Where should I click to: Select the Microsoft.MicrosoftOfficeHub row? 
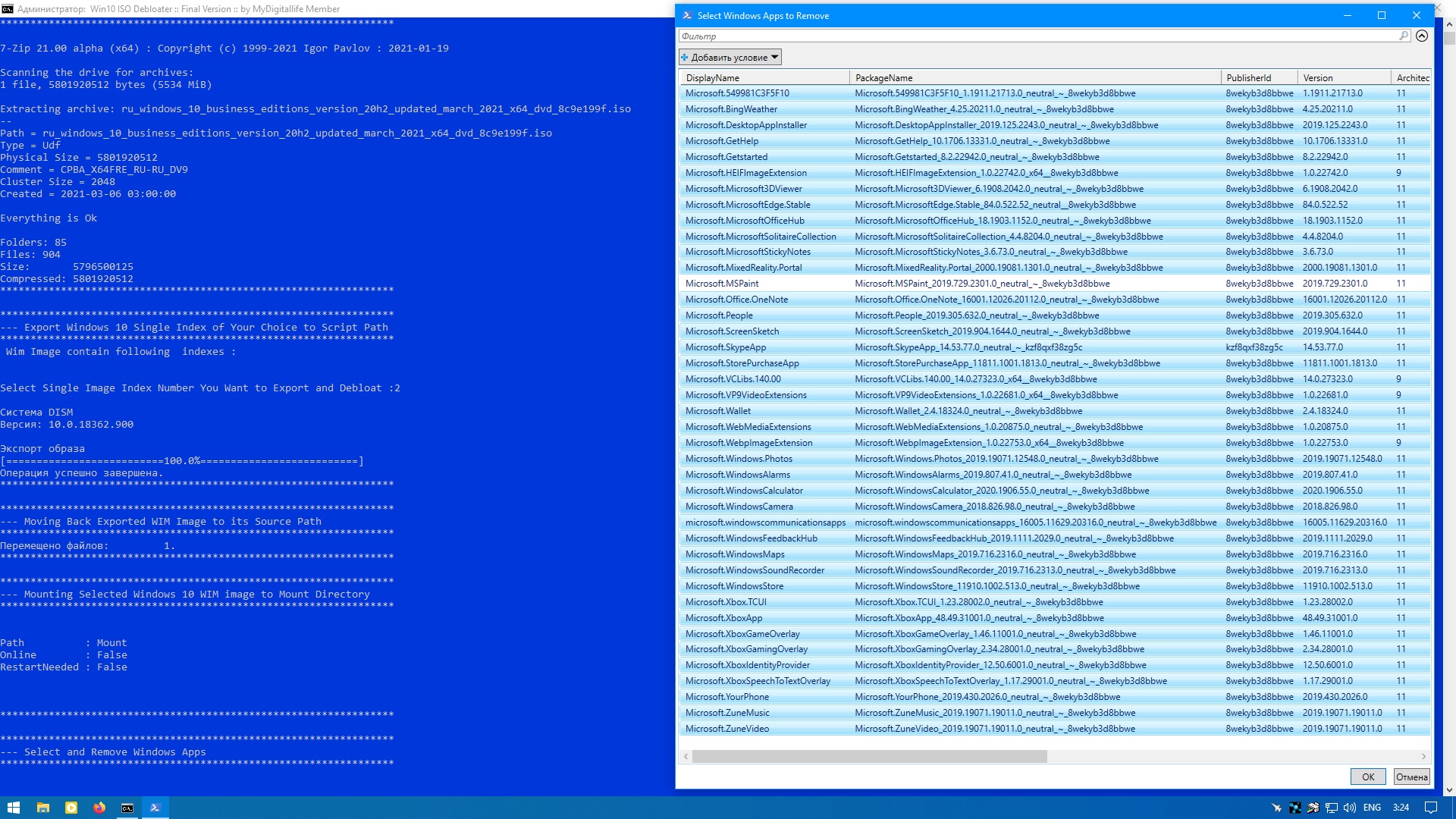(1055, 221)
